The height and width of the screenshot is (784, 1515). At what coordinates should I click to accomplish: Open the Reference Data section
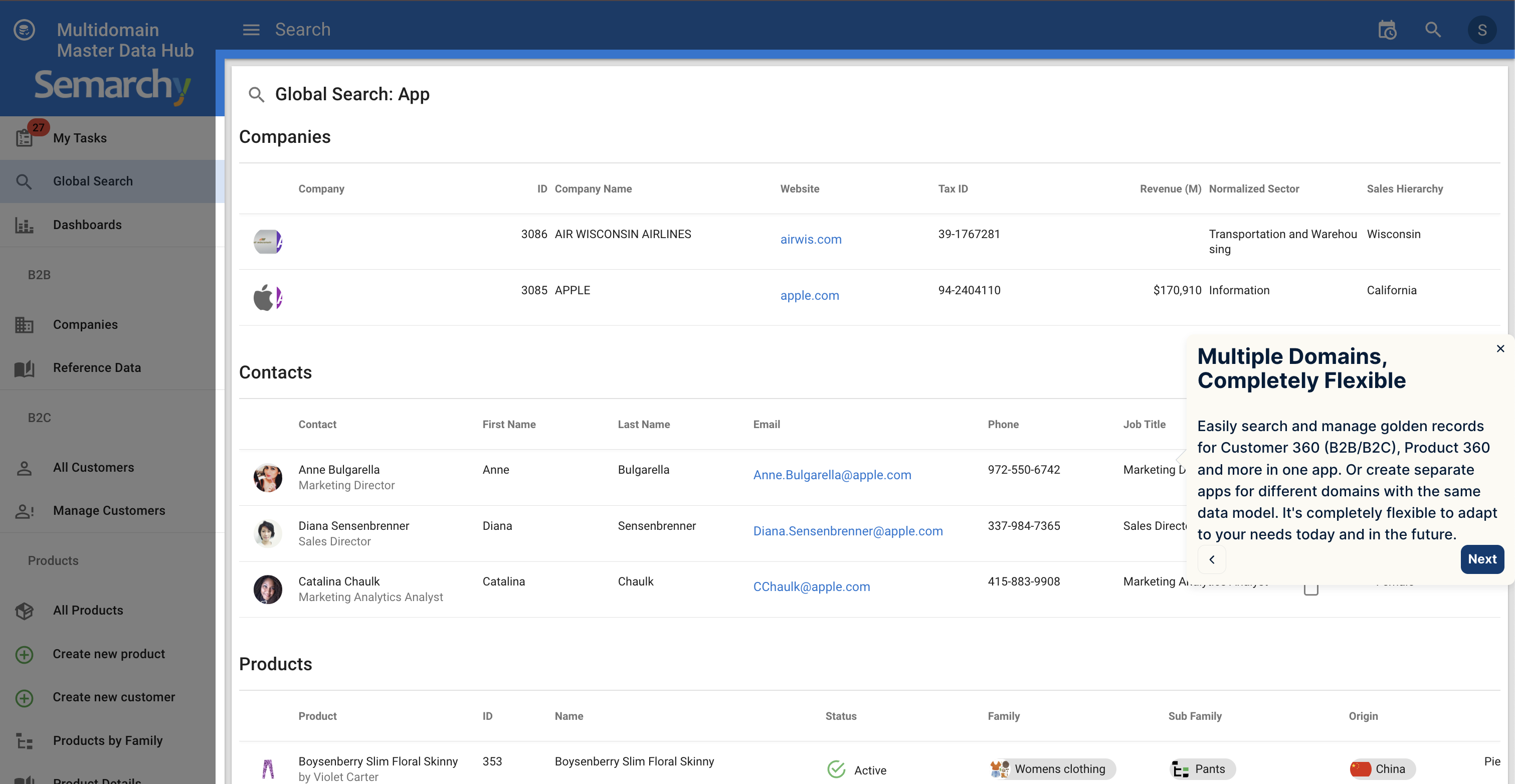(97, 367)
